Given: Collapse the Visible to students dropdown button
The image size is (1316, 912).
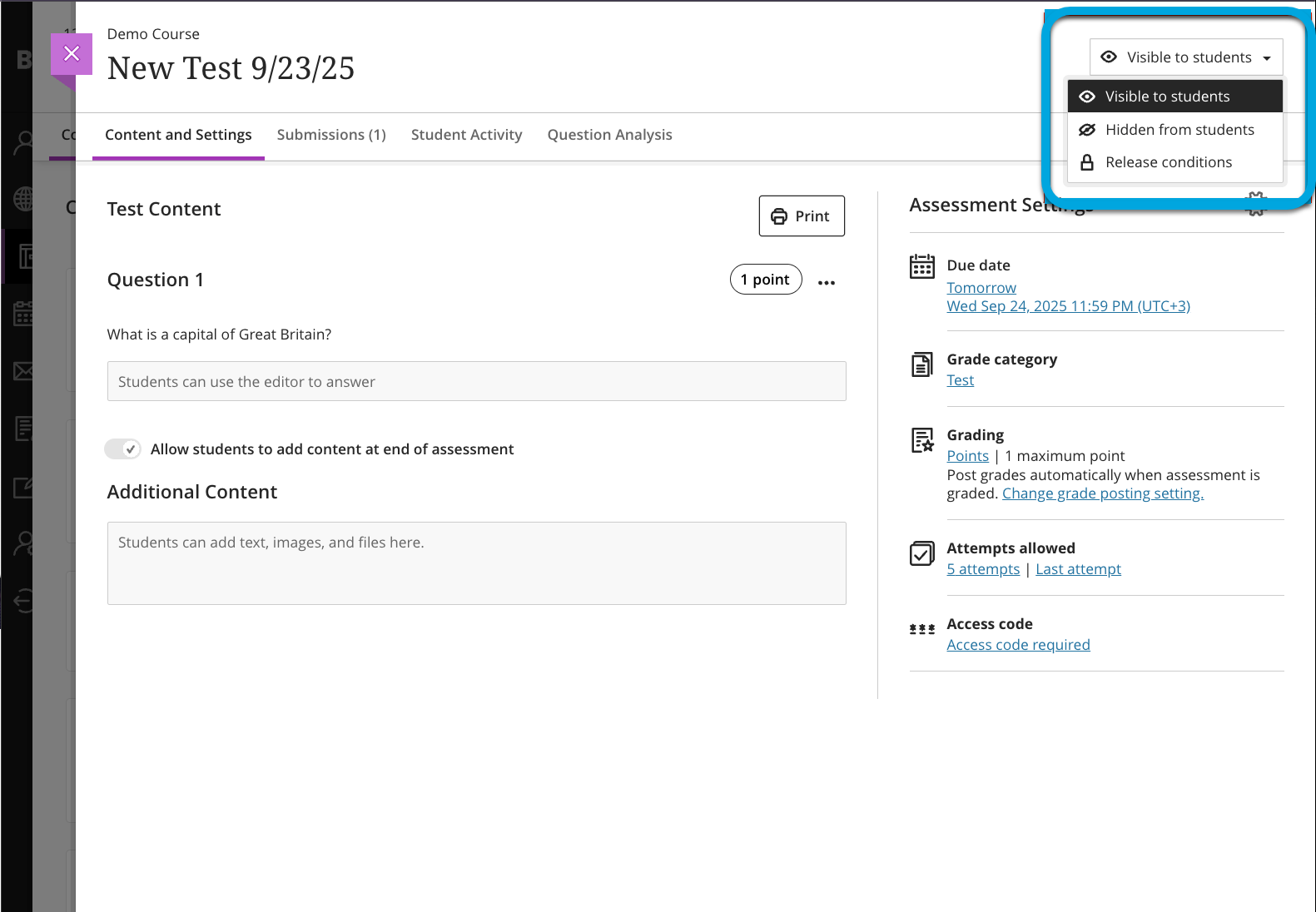Looking at the screenshot, I should pos(1185,57).
